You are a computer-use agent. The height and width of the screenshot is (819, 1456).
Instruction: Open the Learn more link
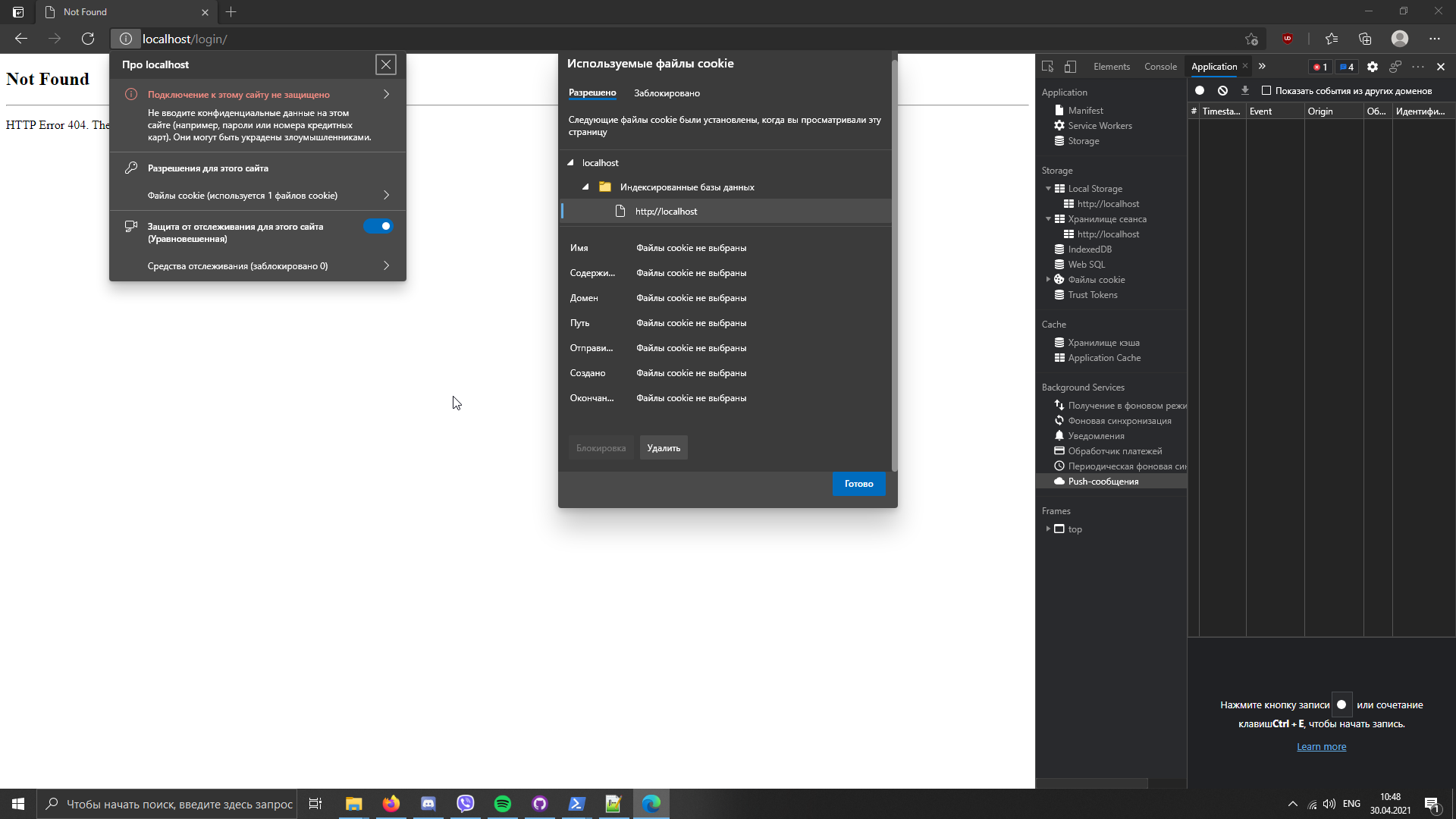click(x=1321, y=746)
